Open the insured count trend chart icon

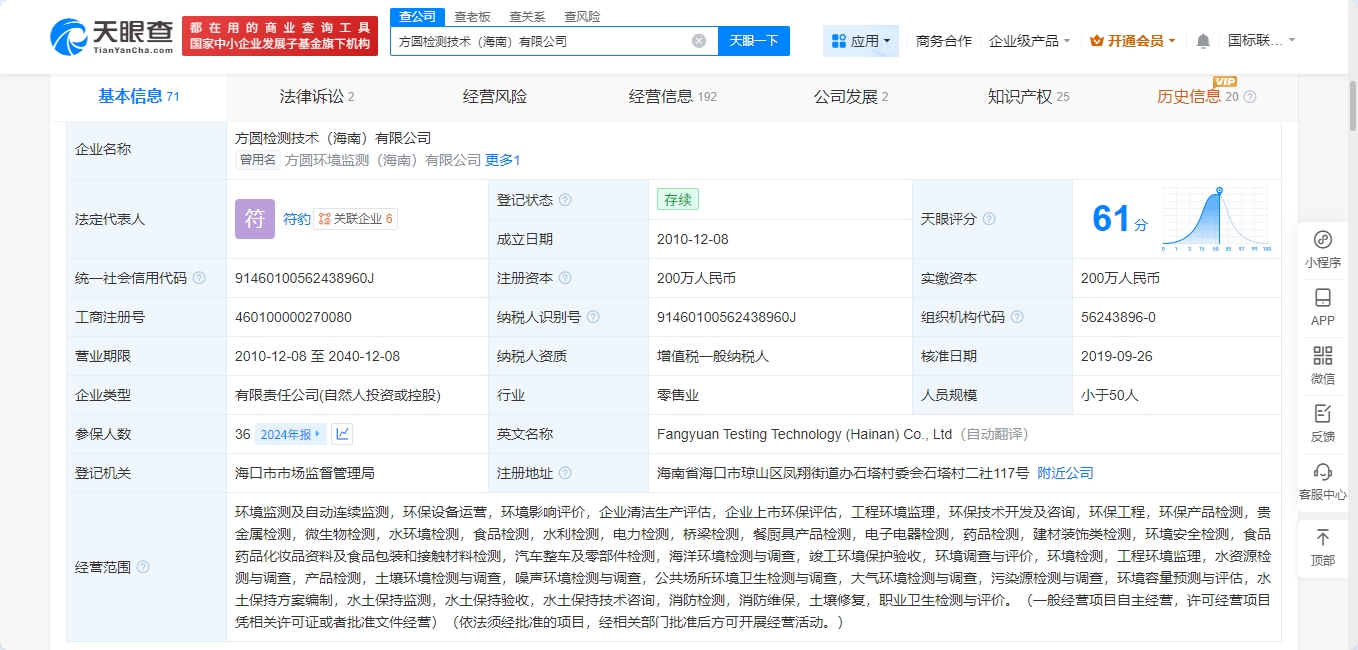[x=342, y=434]
